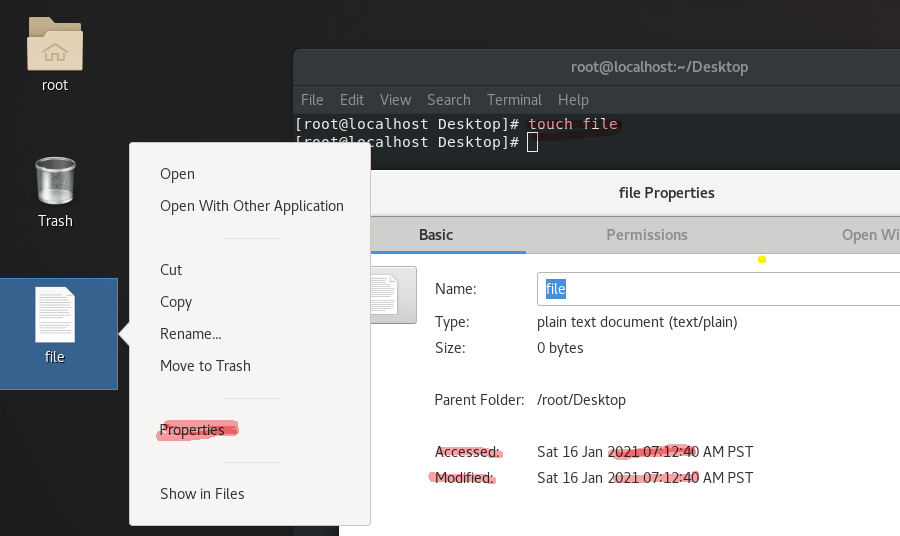Image resolution: width=900 pixels, height=536 pixels.
Task: Click Move to Trash menu entry
Action: (x=205, y=366)
